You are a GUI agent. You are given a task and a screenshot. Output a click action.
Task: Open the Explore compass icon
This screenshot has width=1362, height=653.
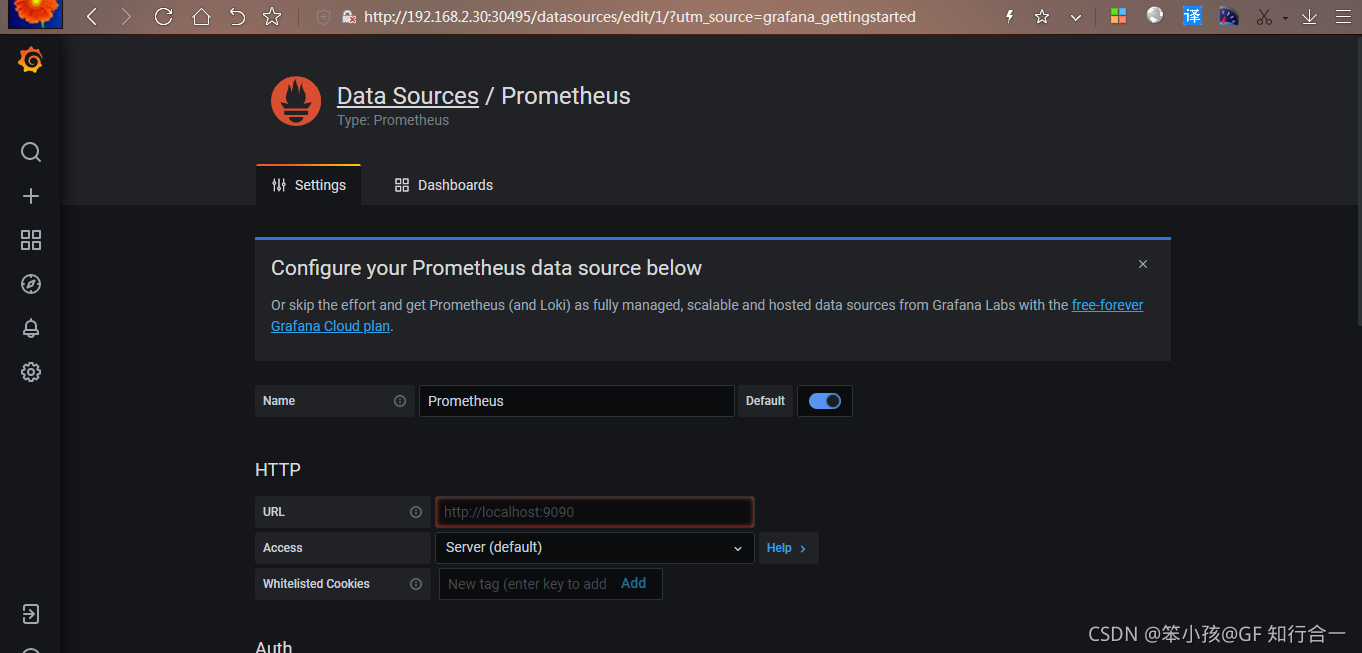pos(31,284)
